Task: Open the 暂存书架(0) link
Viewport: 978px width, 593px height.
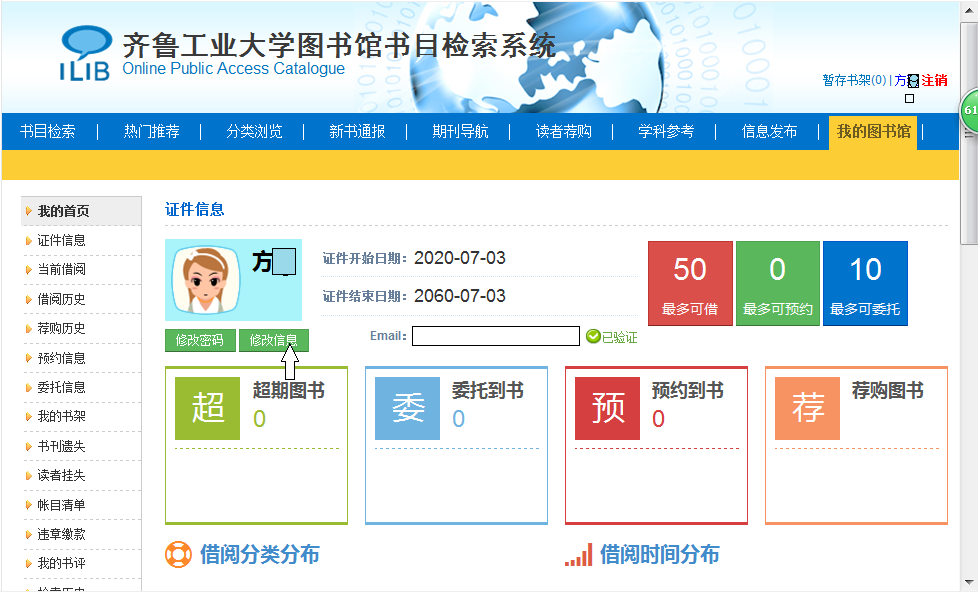Action: tap(854, 80)
